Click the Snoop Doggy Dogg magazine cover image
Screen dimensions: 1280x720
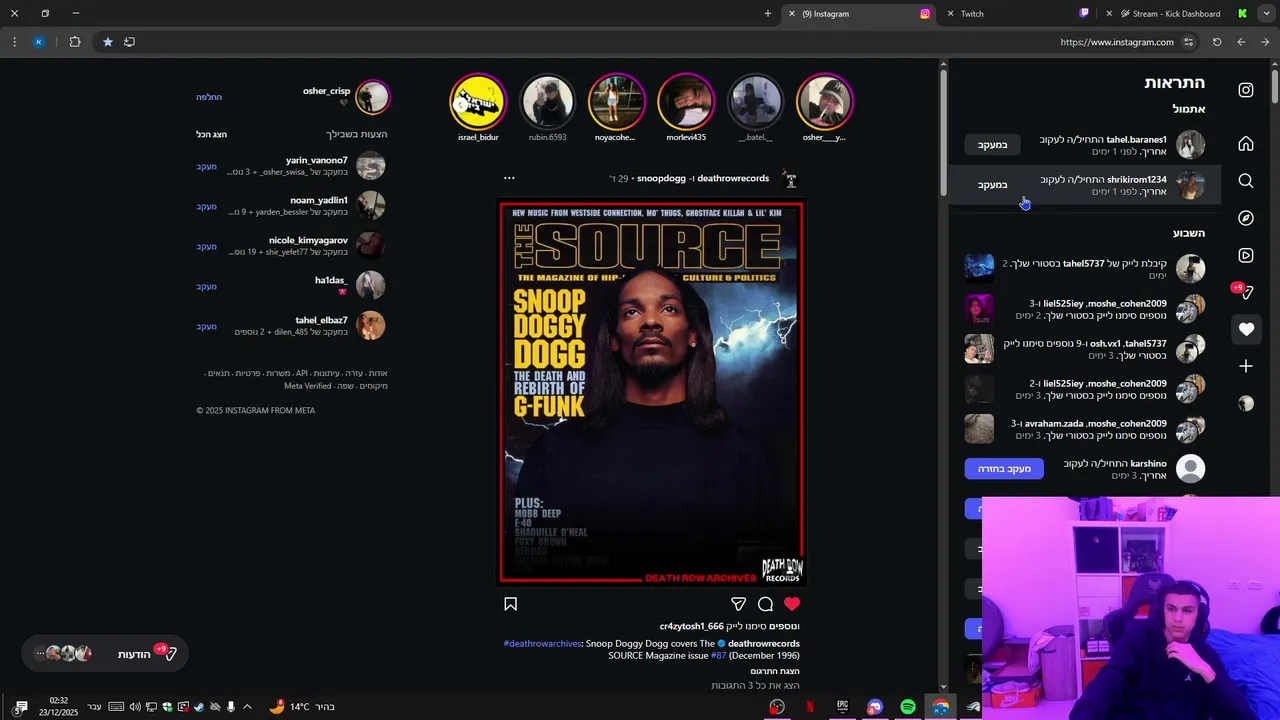[651, 392]
